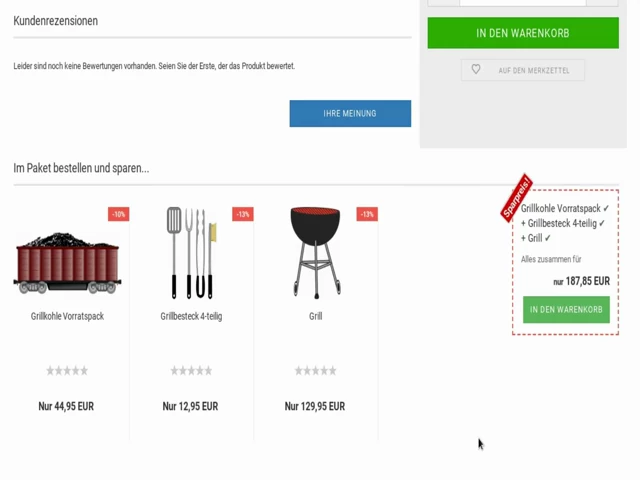
Task: Click star rating under Grillbesteck 4-teilig
Action: coord(191,371)
